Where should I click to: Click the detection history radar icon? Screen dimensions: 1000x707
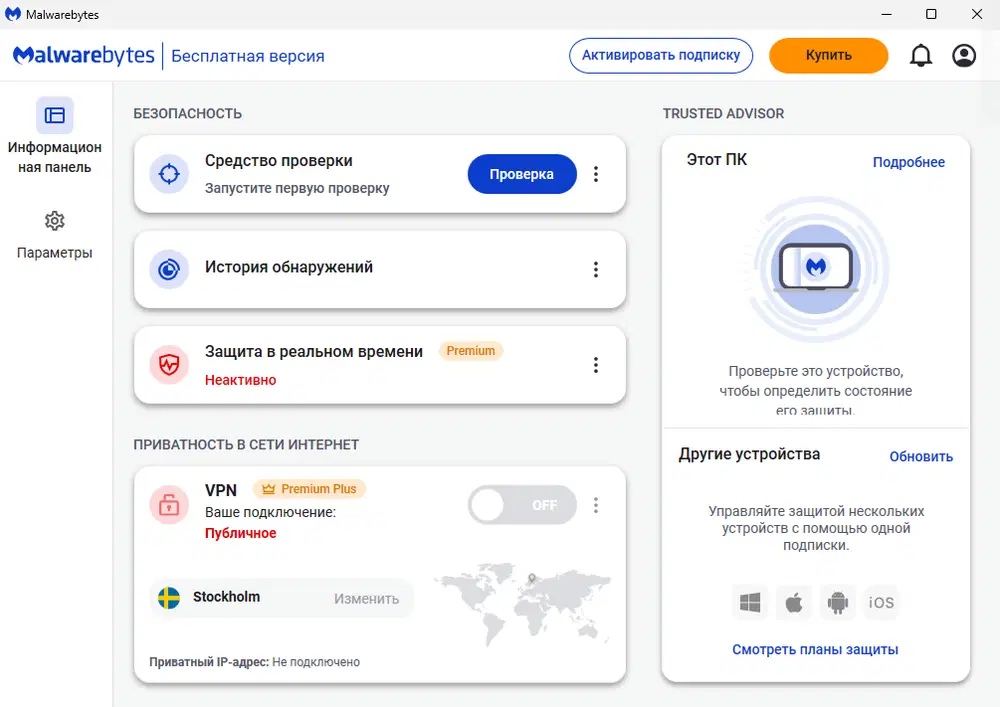click(169, 270)
